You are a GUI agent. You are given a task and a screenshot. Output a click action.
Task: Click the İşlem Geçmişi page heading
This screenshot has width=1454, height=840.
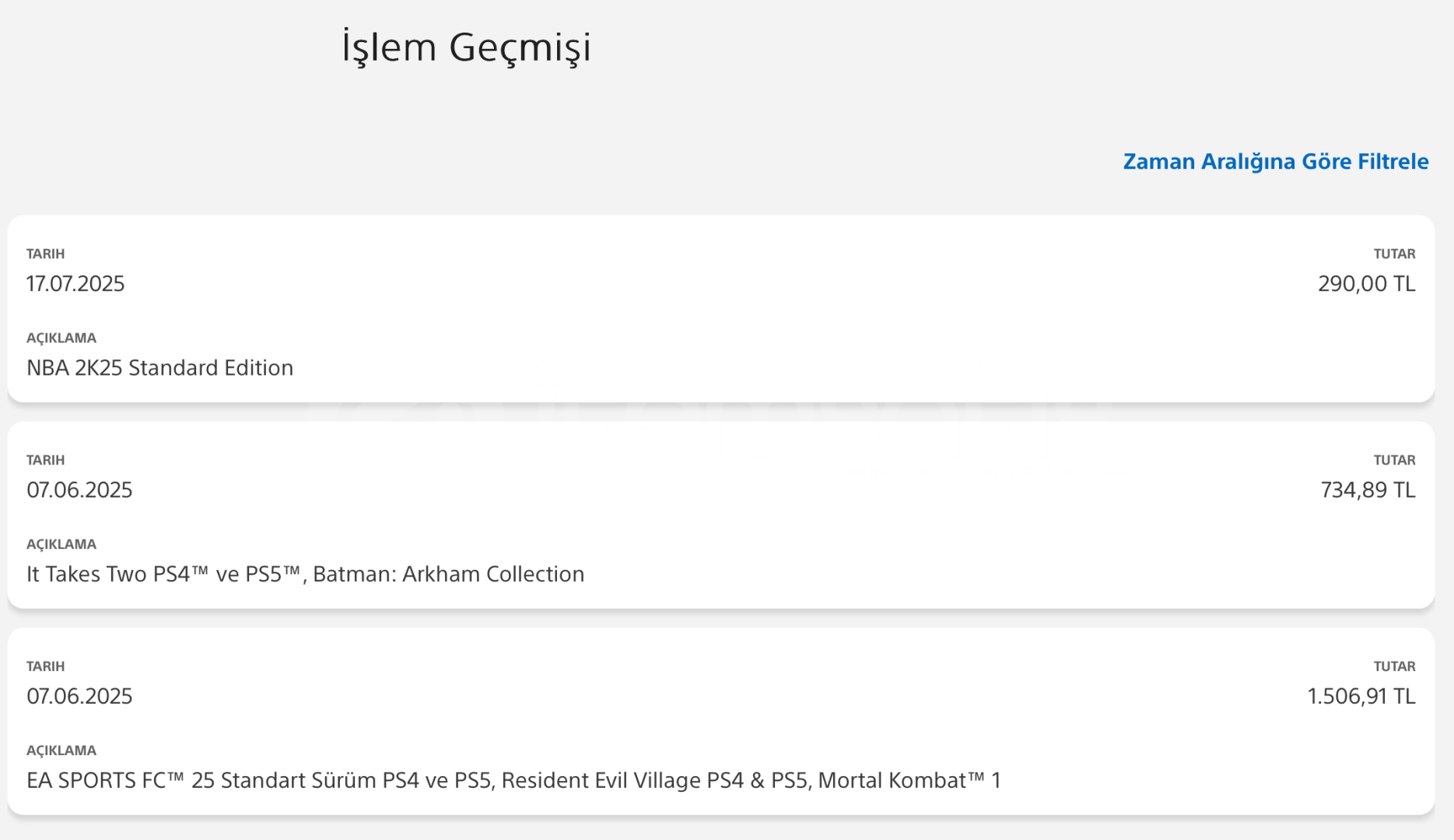[467, 47]
